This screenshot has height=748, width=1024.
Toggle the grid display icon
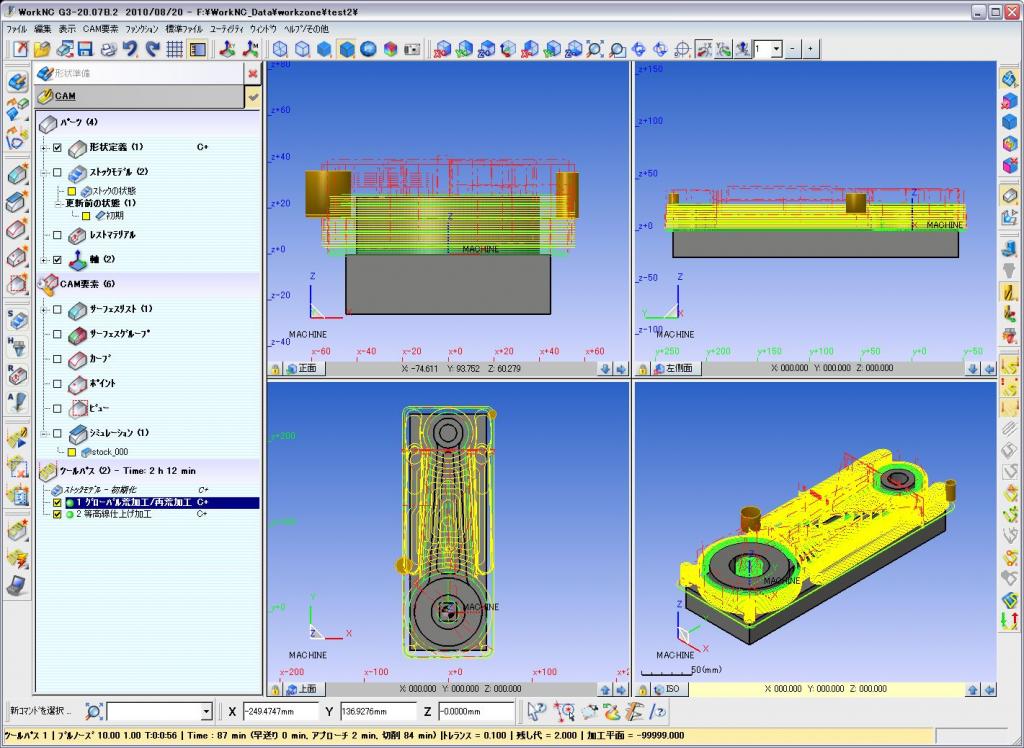(x=175, y=49)
